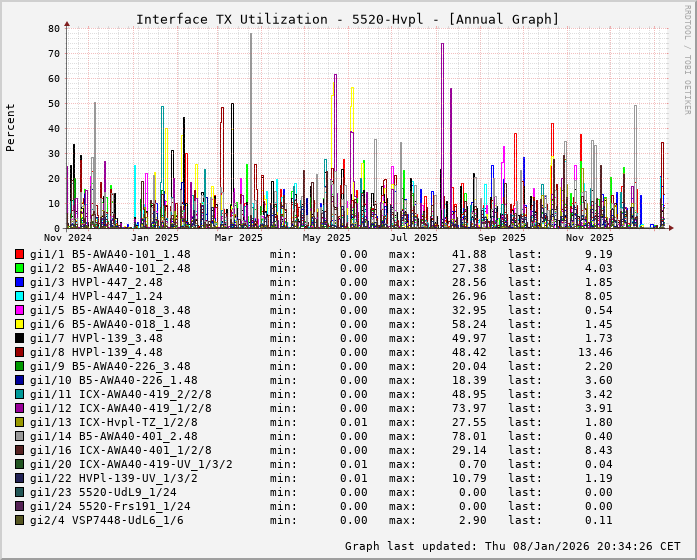
Task: Click the green swatch for gi1/2 B5-AWA40-101_2.48
Action: [20, 268]
